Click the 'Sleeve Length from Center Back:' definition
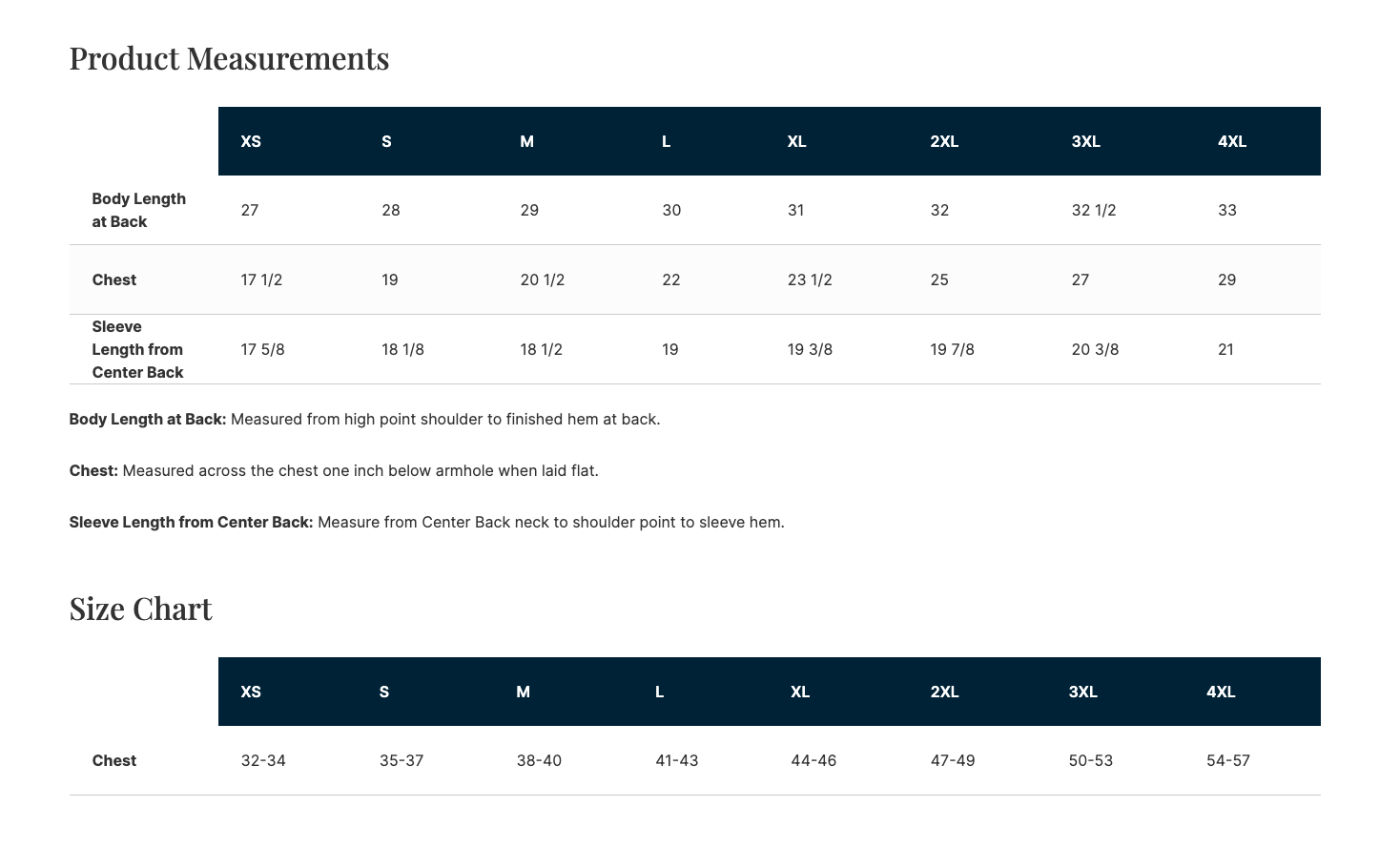This screenshot has height=848, width=1400. click(191, 522)
